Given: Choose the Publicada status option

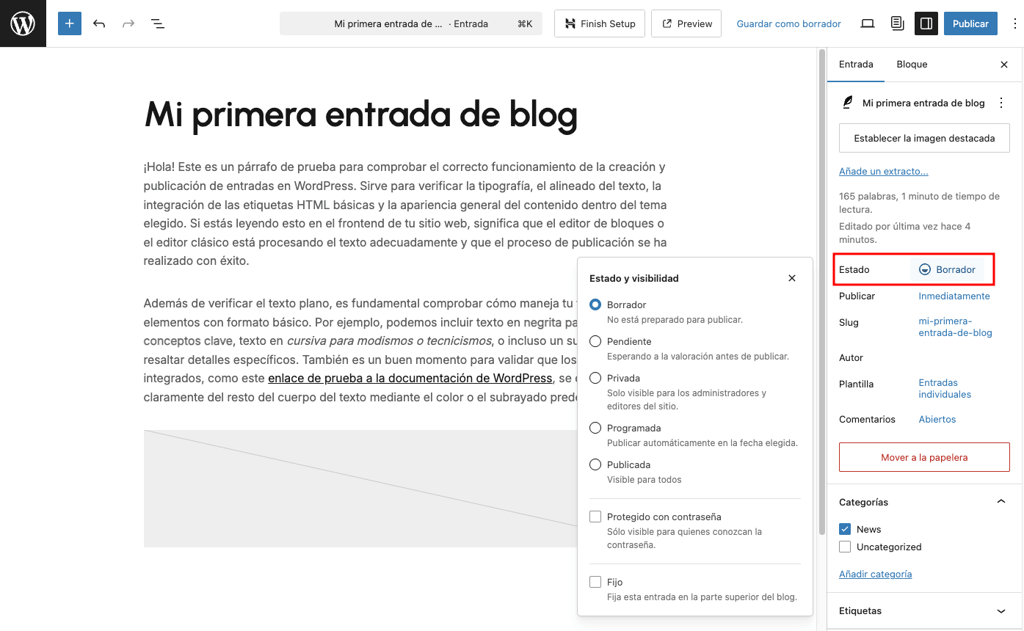Looking at the screenshot, I should [595, 464].
